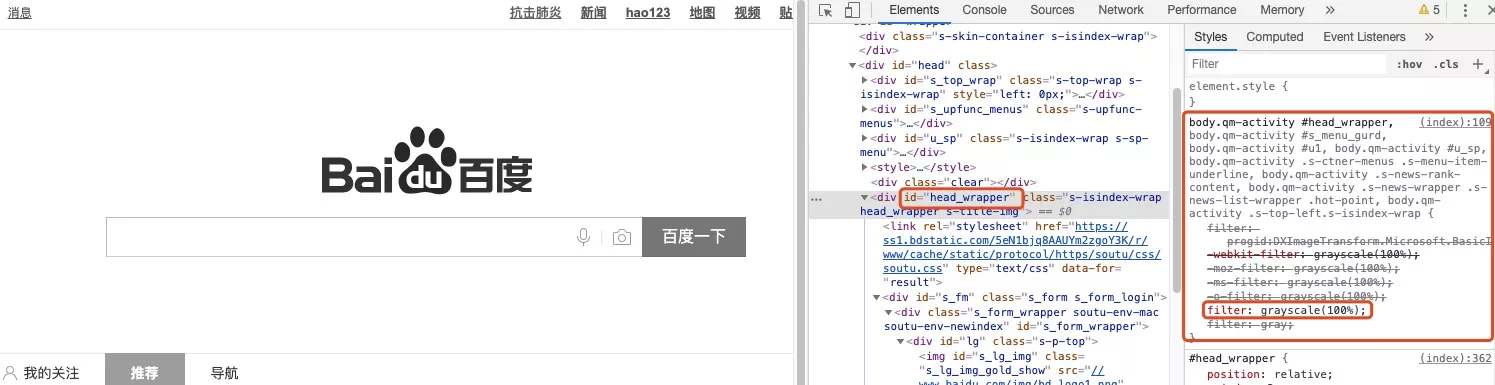This screenshot has width=1495, height=385.
Task: Collapse the div id="head_wrapper" node
Action: coord(865,197)
